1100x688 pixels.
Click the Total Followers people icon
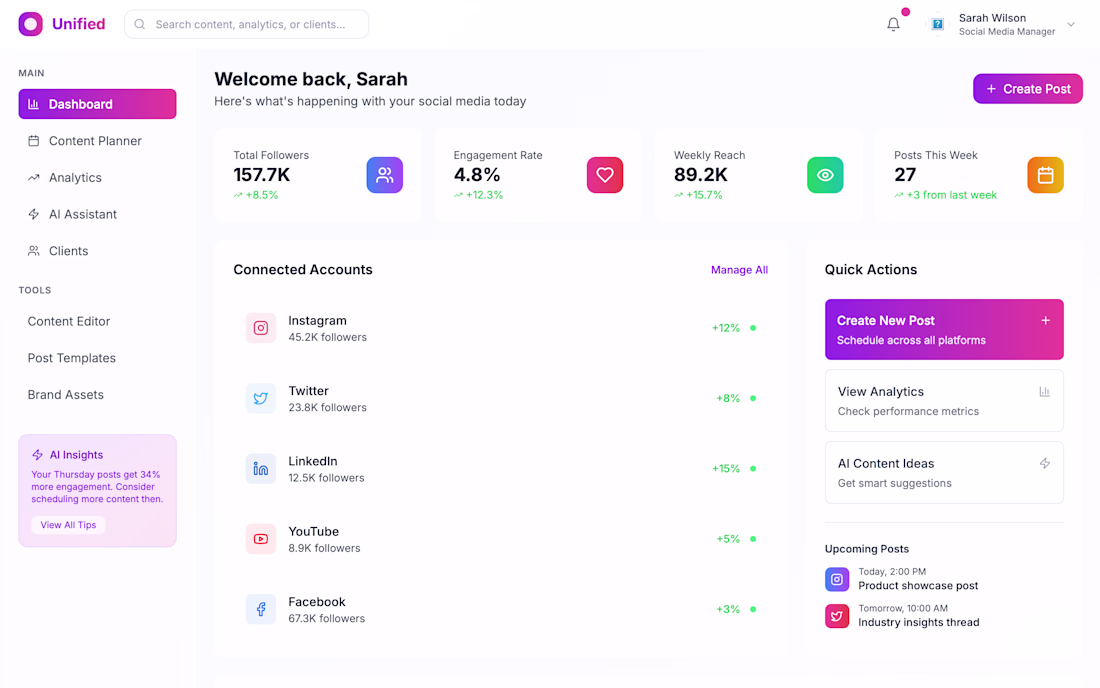[x=384, y=175]
